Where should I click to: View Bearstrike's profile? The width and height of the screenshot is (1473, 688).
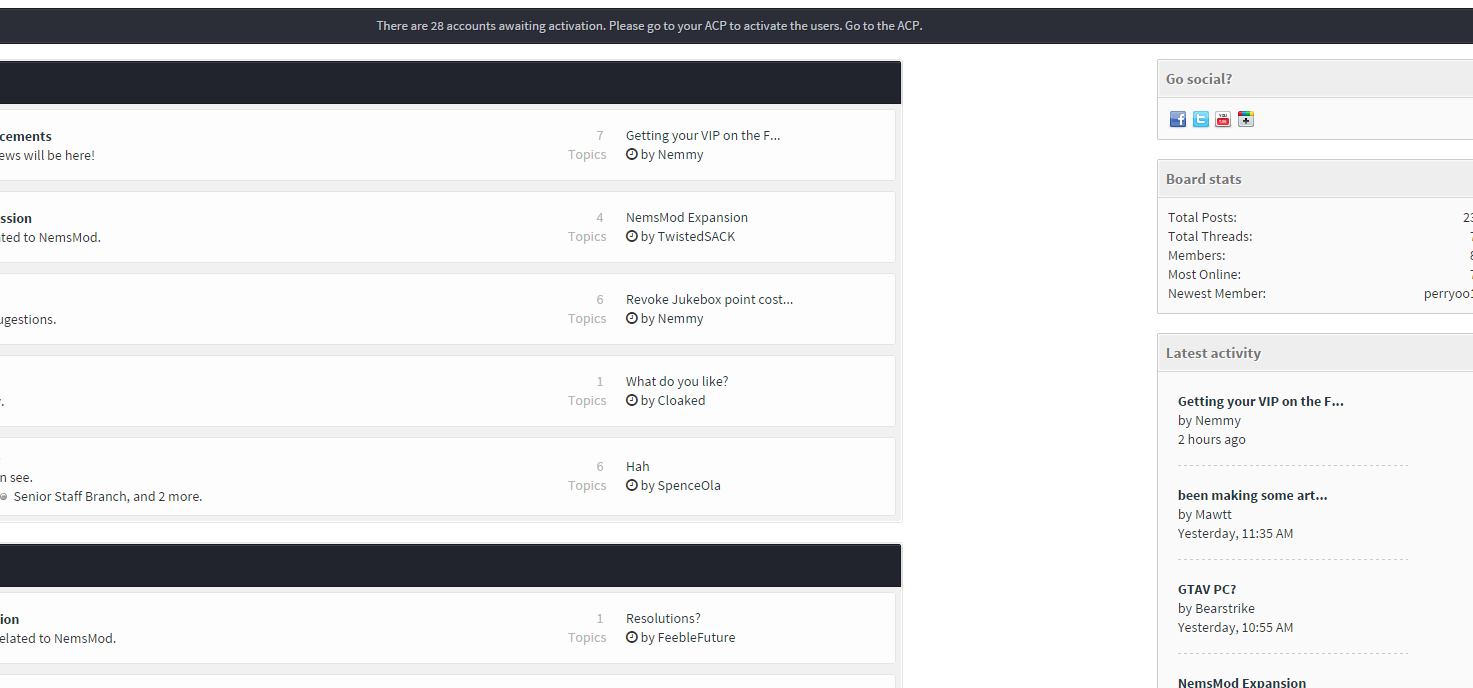point(1225,608)
